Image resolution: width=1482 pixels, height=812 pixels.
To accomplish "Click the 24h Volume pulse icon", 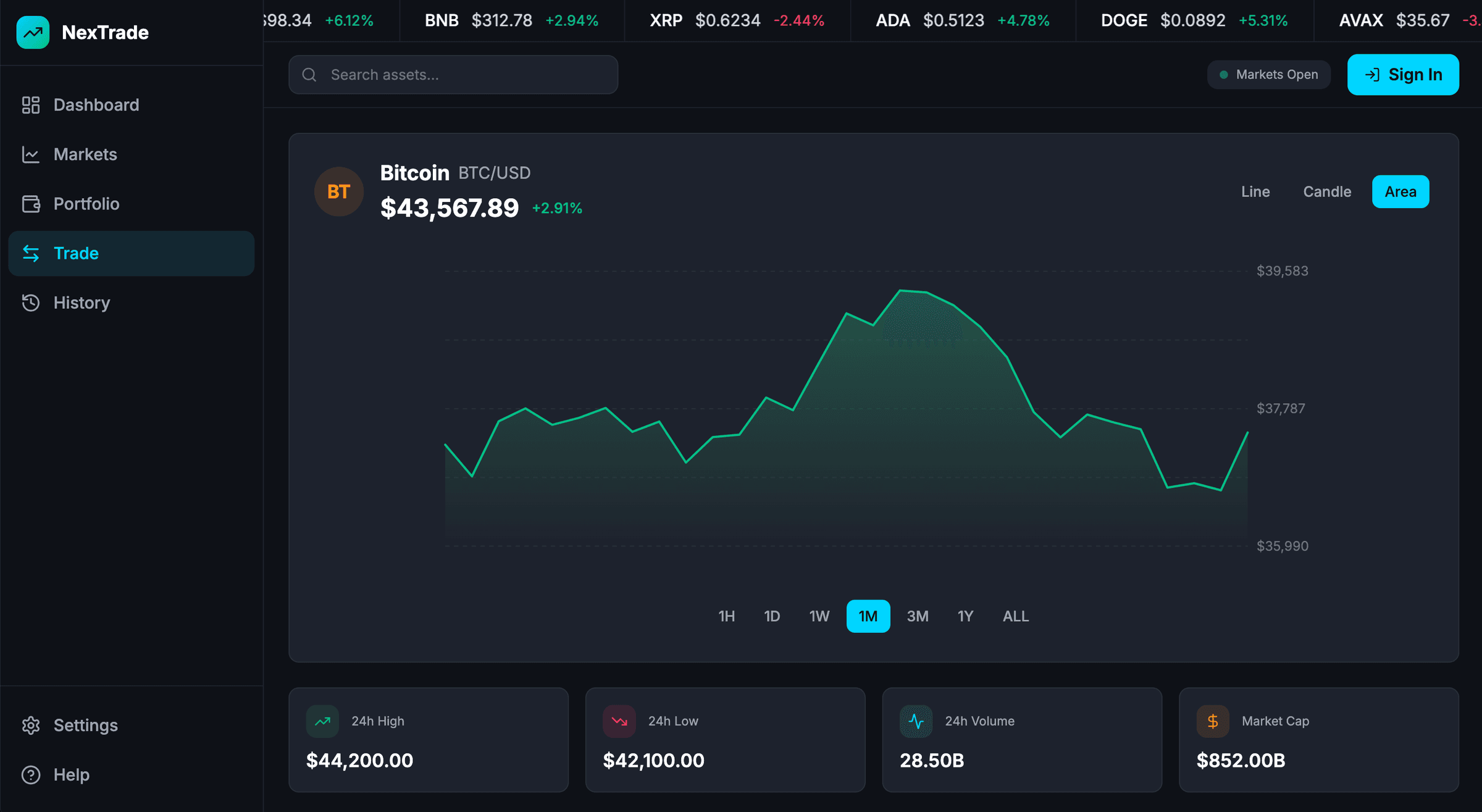I will click(x=916, y=721).
